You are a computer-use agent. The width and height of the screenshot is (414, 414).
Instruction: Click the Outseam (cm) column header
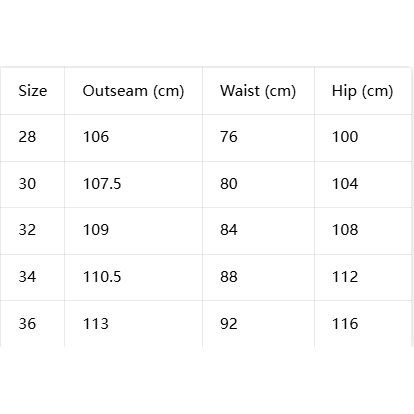[133, 91]
